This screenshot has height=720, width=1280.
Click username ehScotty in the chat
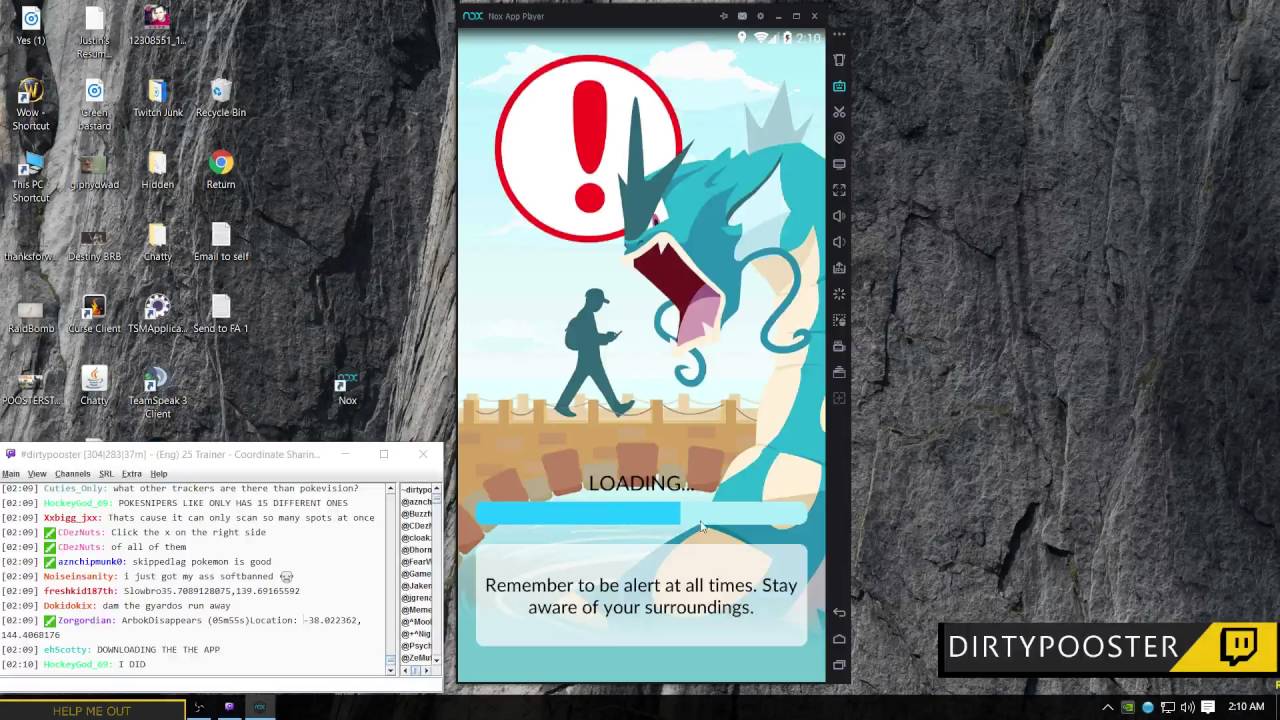tap(66, 650)
